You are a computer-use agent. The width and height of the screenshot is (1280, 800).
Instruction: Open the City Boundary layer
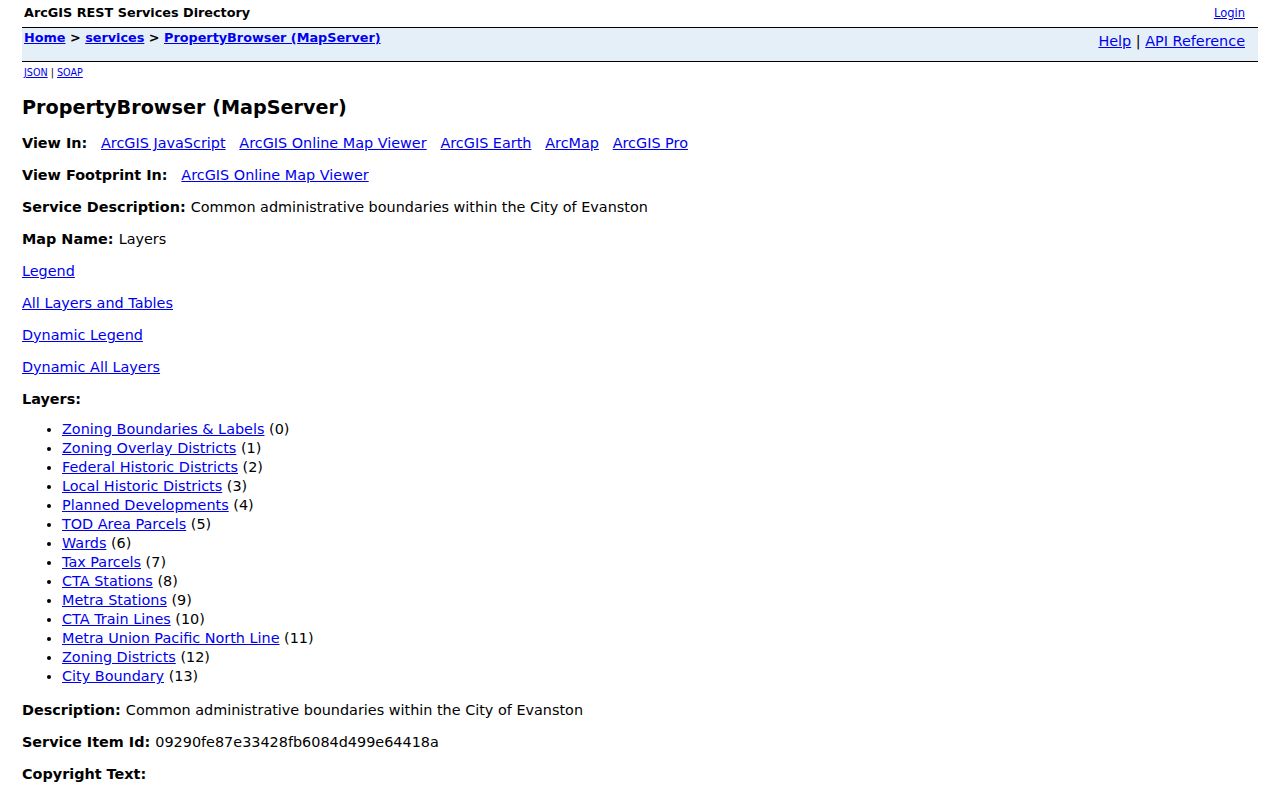(113, 676)
